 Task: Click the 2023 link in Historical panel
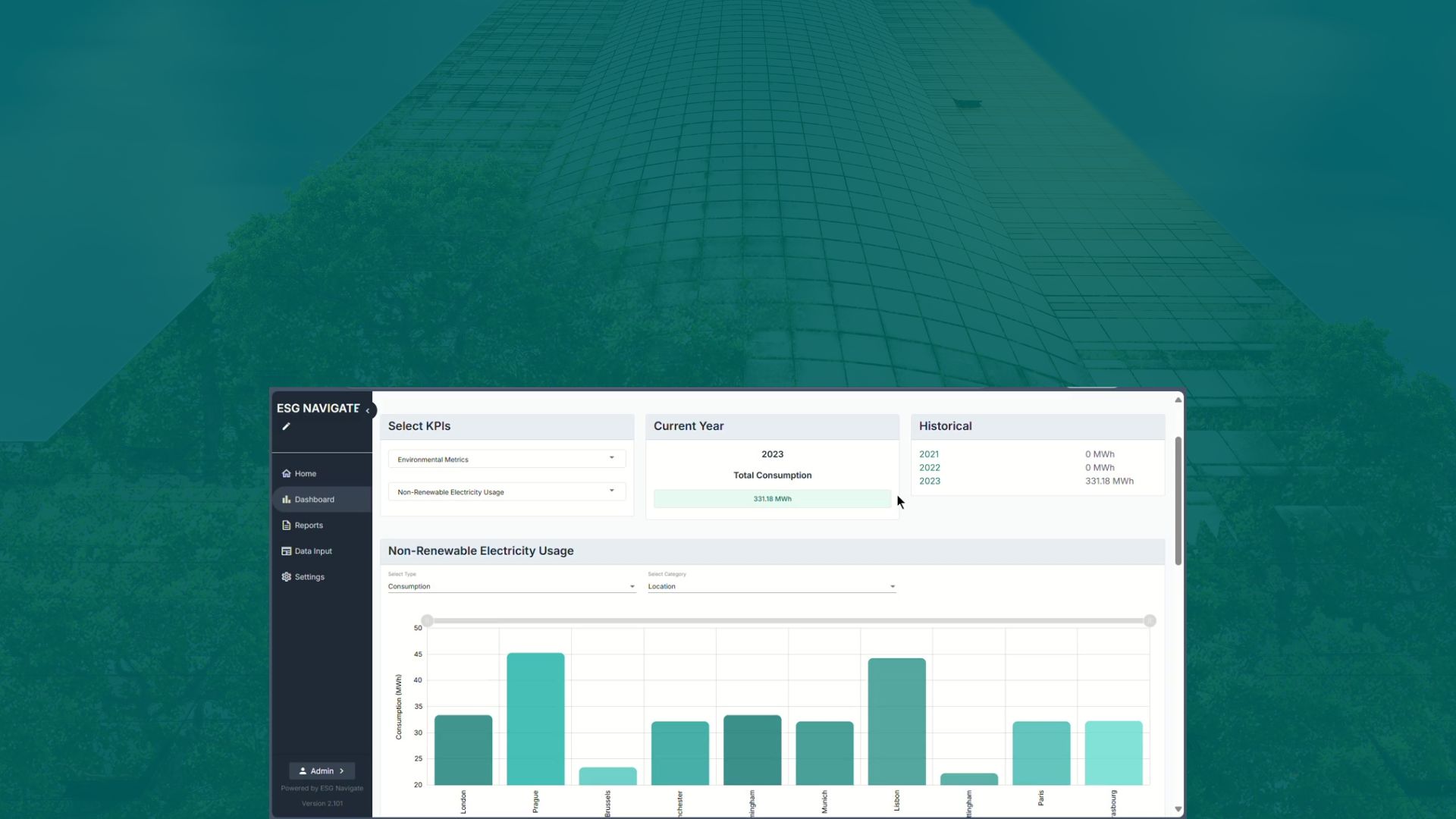(x=929, y=481)
